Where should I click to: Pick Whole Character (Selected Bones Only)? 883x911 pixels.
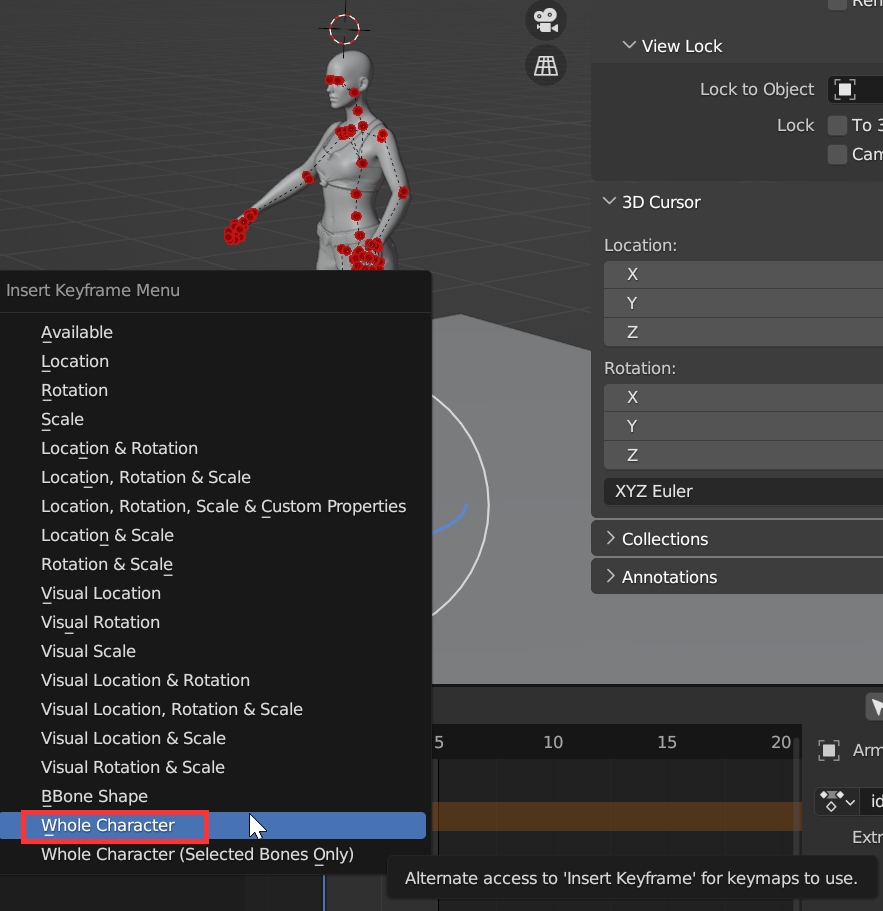coord(197,854)
